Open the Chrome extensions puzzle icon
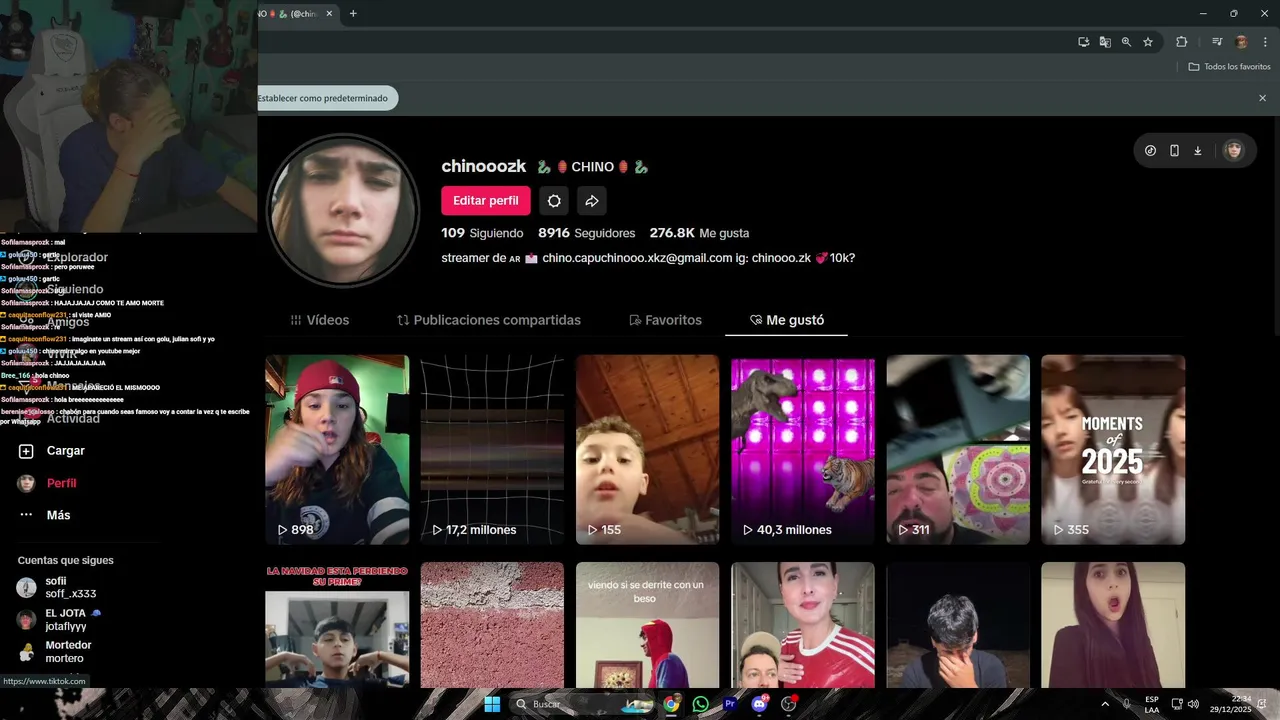Screen dimensions: 1280x720 1182,42
